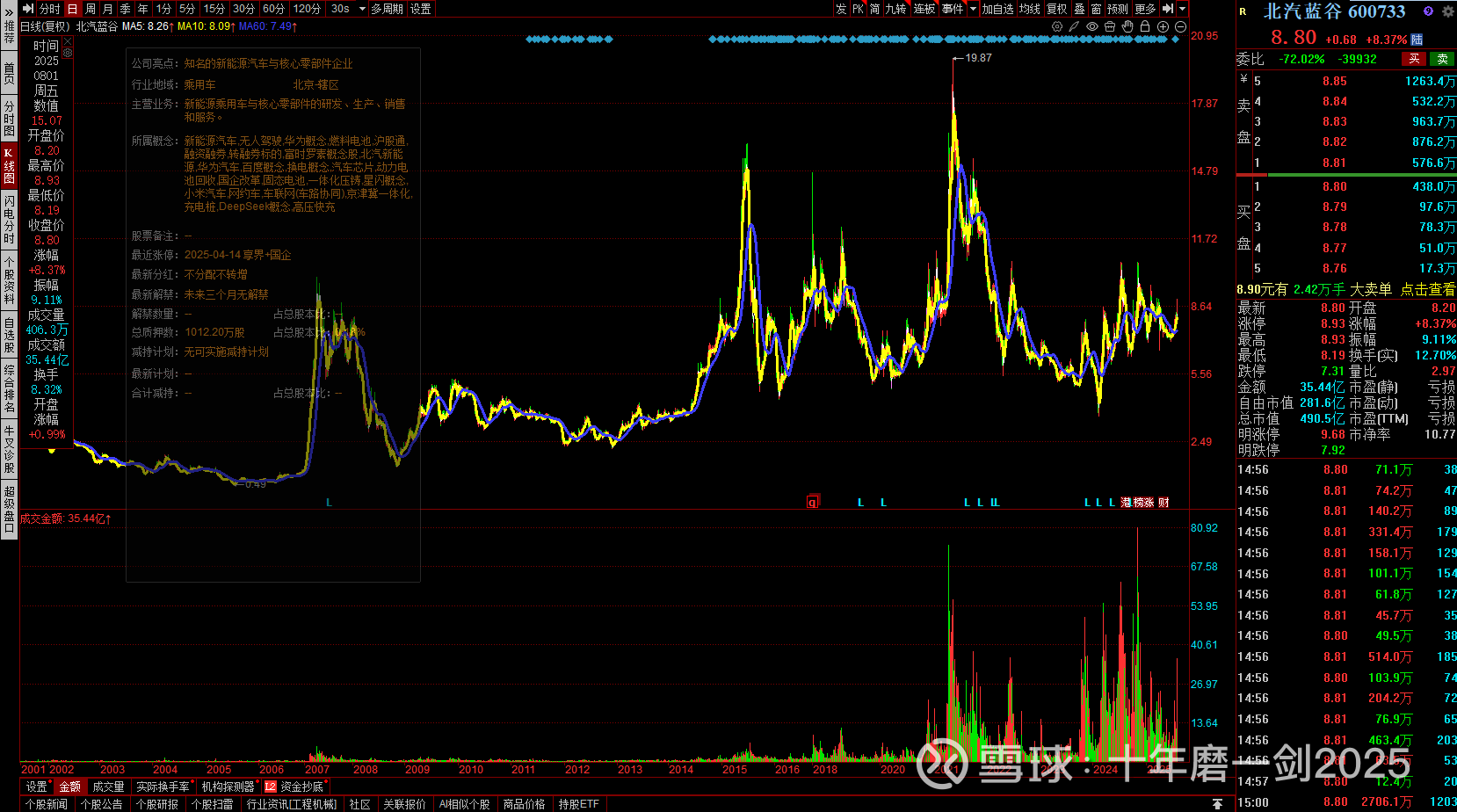Open indicator panel 设置 button
The height and width of the screenshot is (812, 1457).
pyautogui.click(x=37, y=787)
